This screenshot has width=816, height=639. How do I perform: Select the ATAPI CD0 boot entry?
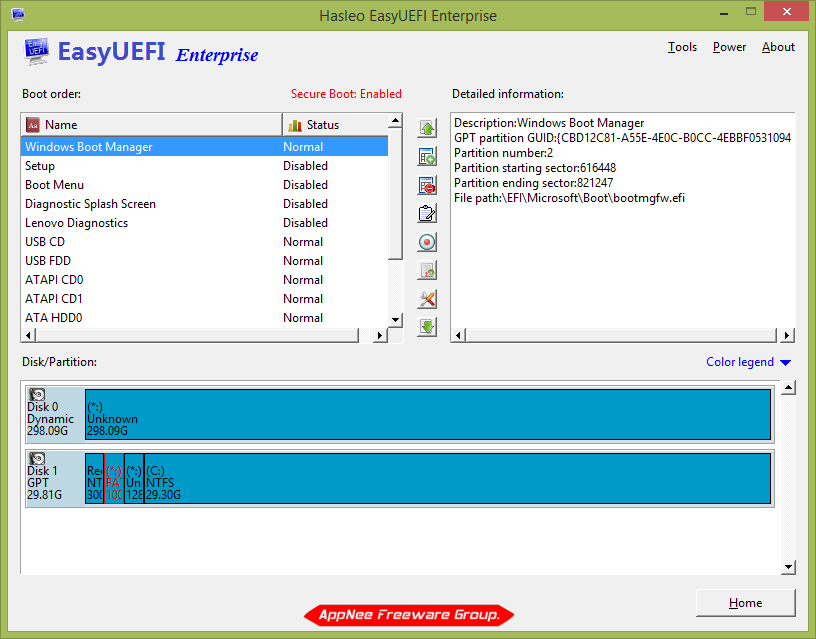point(205,280)
